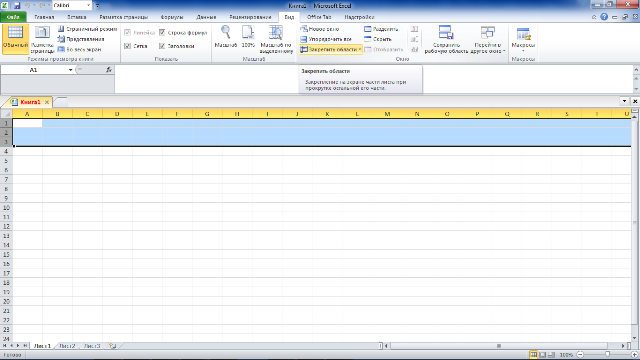Click the Excel Help question mark icon
Screen dimensions: 640x360
coord(604,17)
